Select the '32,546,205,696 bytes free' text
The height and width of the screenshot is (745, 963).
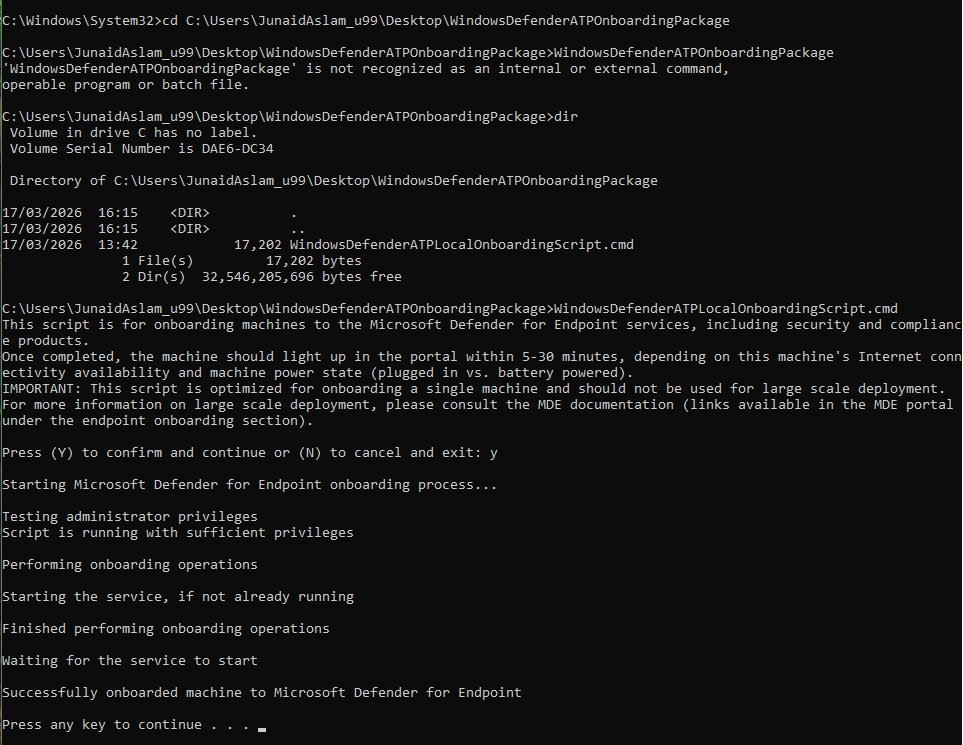302,276
